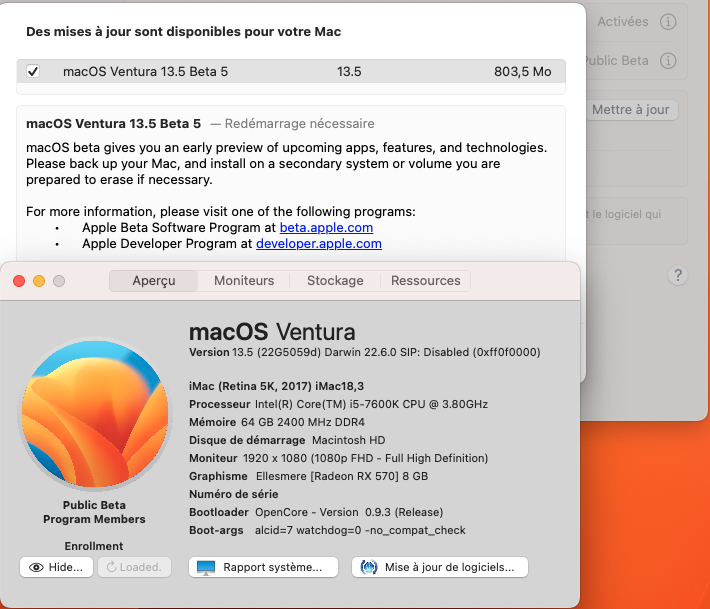Click the 'macOS Ventura' title heading
The height and width of the screenshot is (609, 710).
[272, 332]
